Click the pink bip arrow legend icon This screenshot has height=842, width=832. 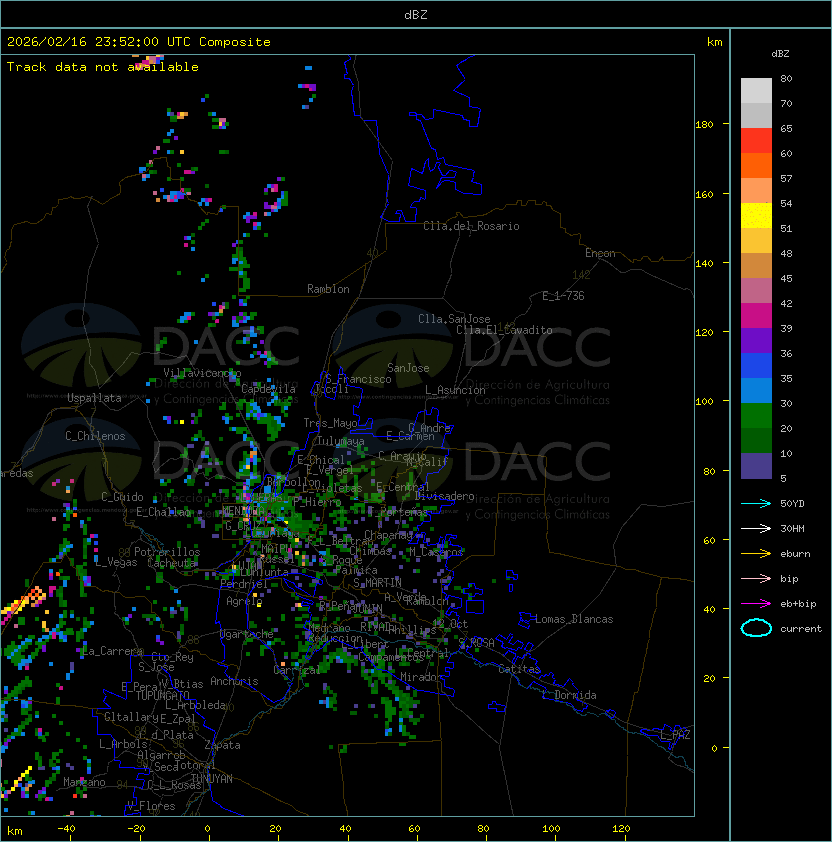click(x=756, y=578)
